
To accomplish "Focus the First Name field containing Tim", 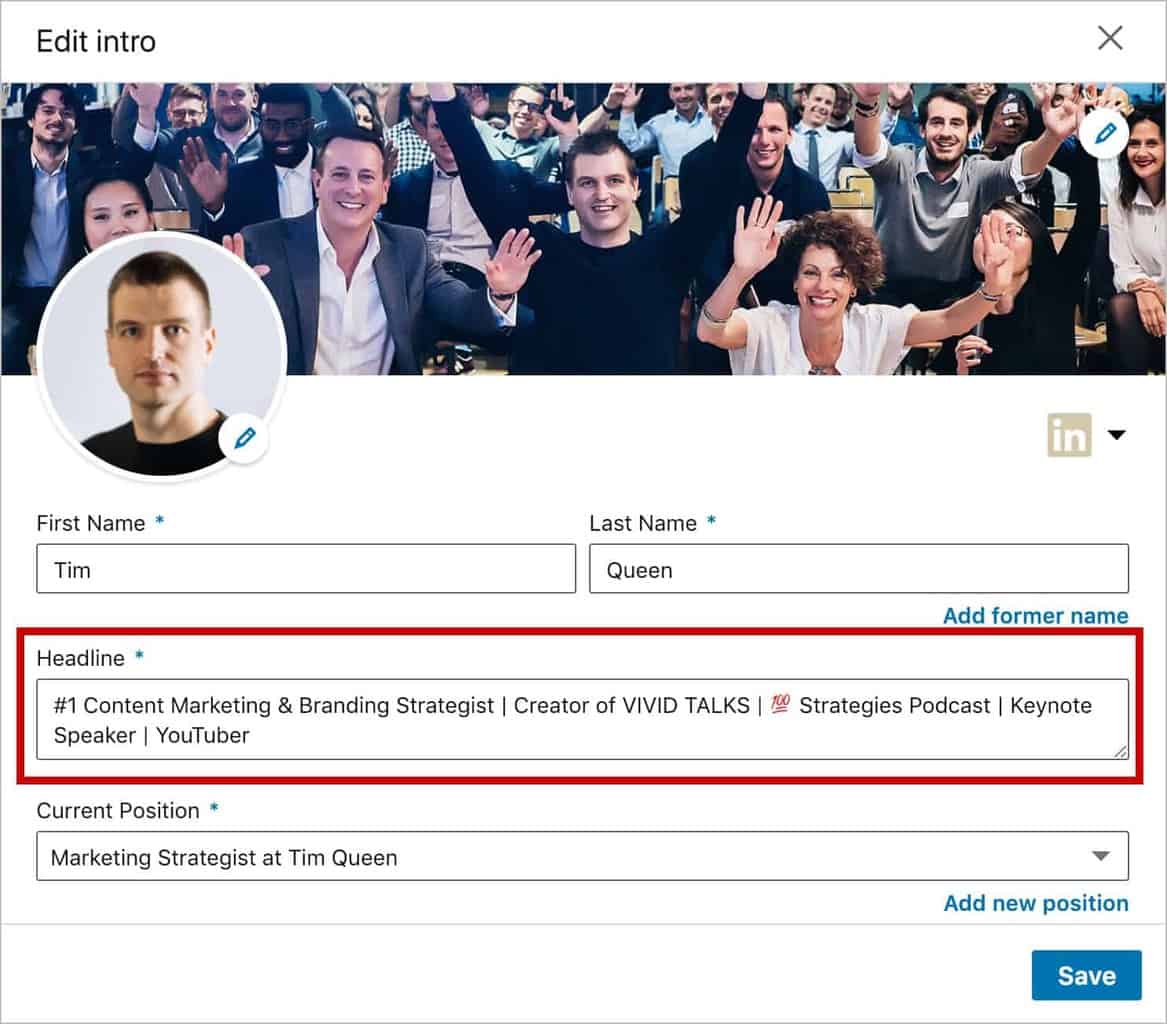I will pyautogui.click(x=305, y=569).
